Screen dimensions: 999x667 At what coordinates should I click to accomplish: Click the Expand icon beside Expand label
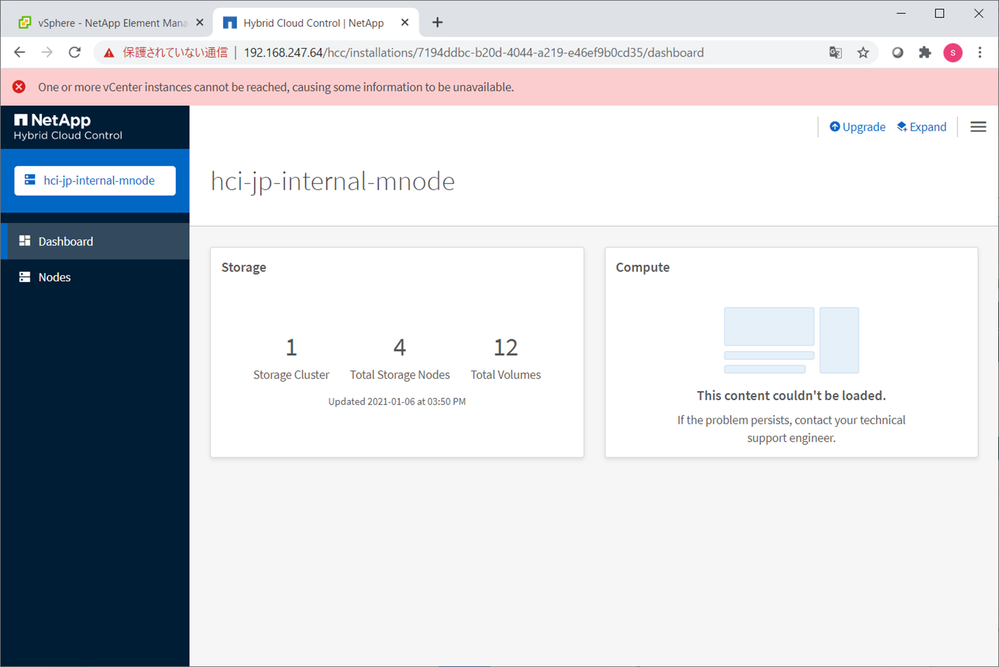(x=902, y=126)
